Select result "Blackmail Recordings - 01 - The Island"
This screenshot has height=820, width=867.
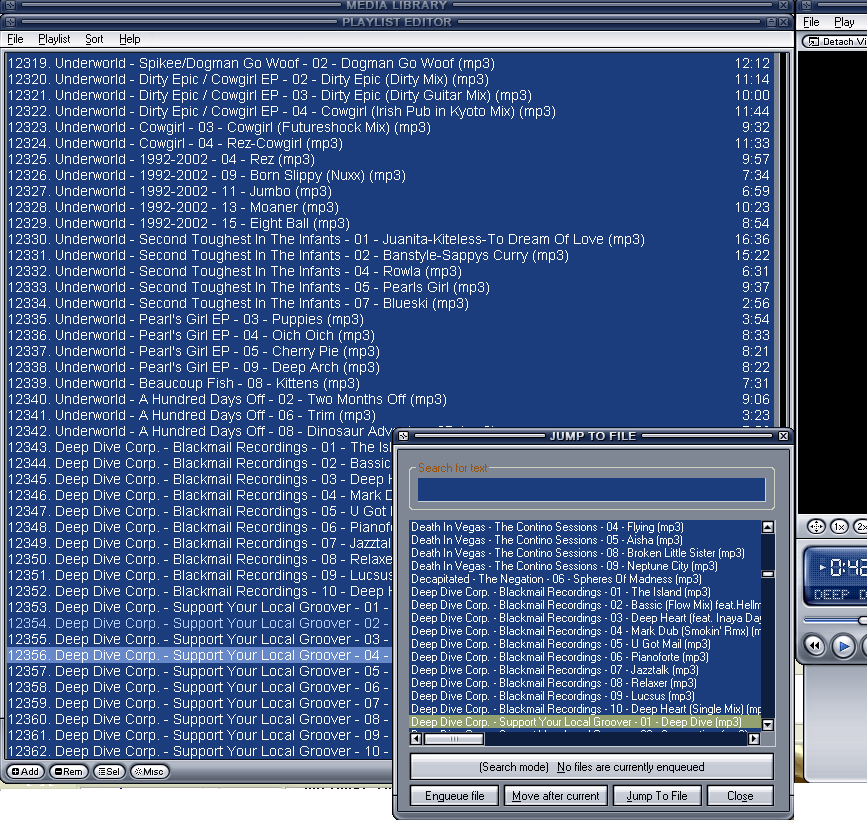586,592
